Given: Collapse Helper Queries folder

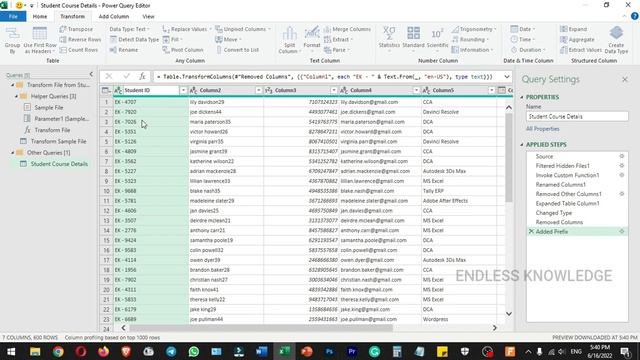Looking at the screenshot, I should [17, 96].
